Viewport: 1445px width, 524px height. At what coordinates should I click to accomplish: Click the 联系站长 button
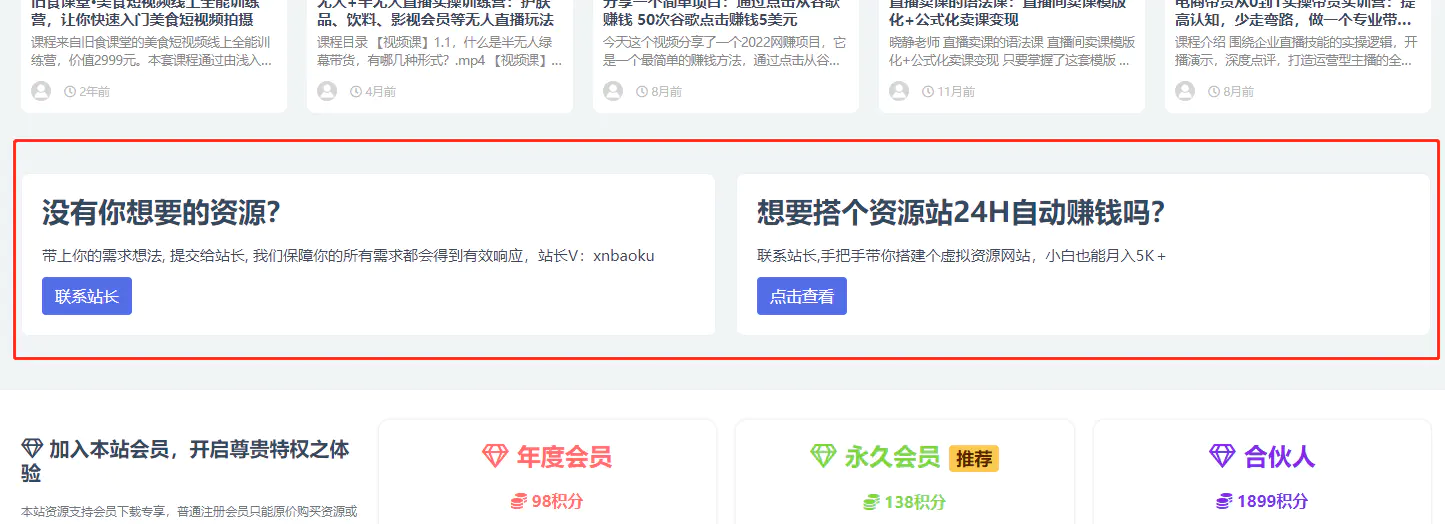pos(87,296)
